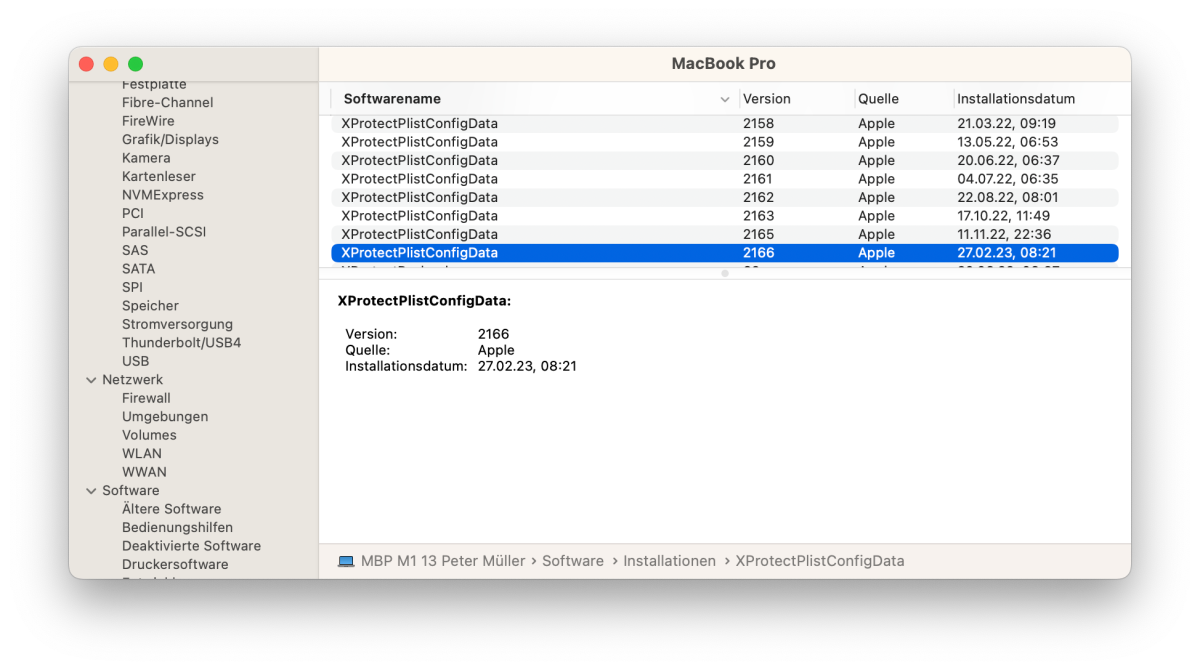Sort by Quelle column header
This screenshot has width=1200, height=670.
point(878,99)
